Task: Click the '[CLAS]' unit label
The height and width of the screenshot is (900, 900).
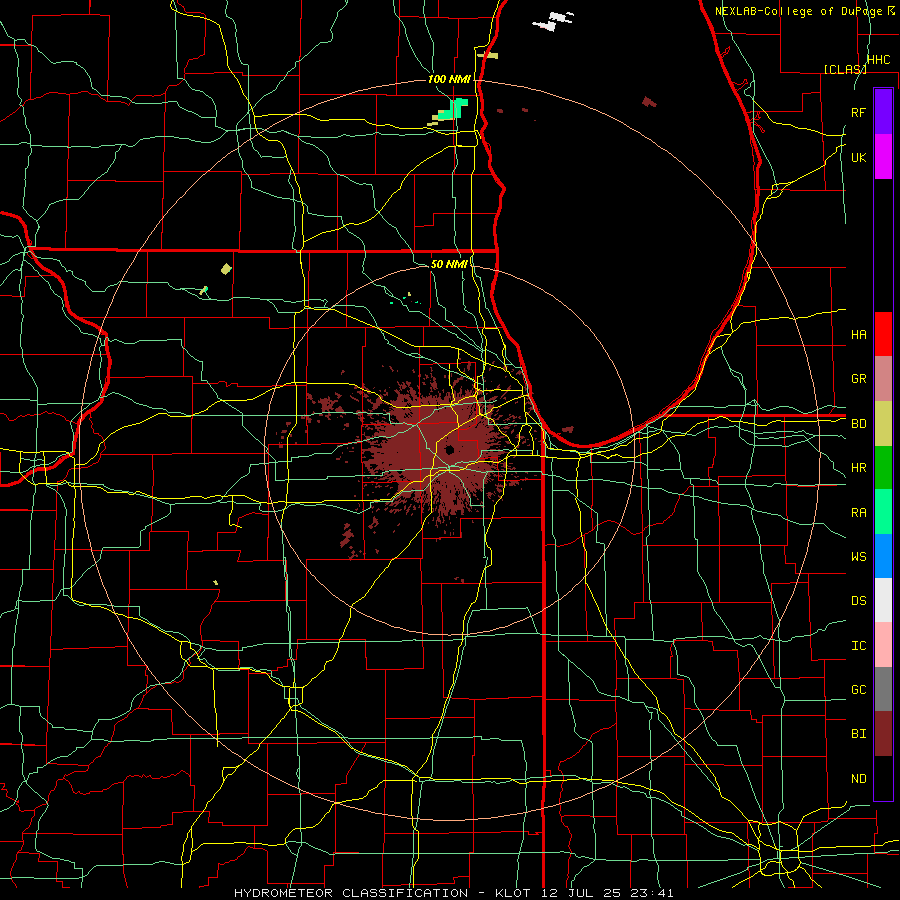Action: (x=845, y=69)
